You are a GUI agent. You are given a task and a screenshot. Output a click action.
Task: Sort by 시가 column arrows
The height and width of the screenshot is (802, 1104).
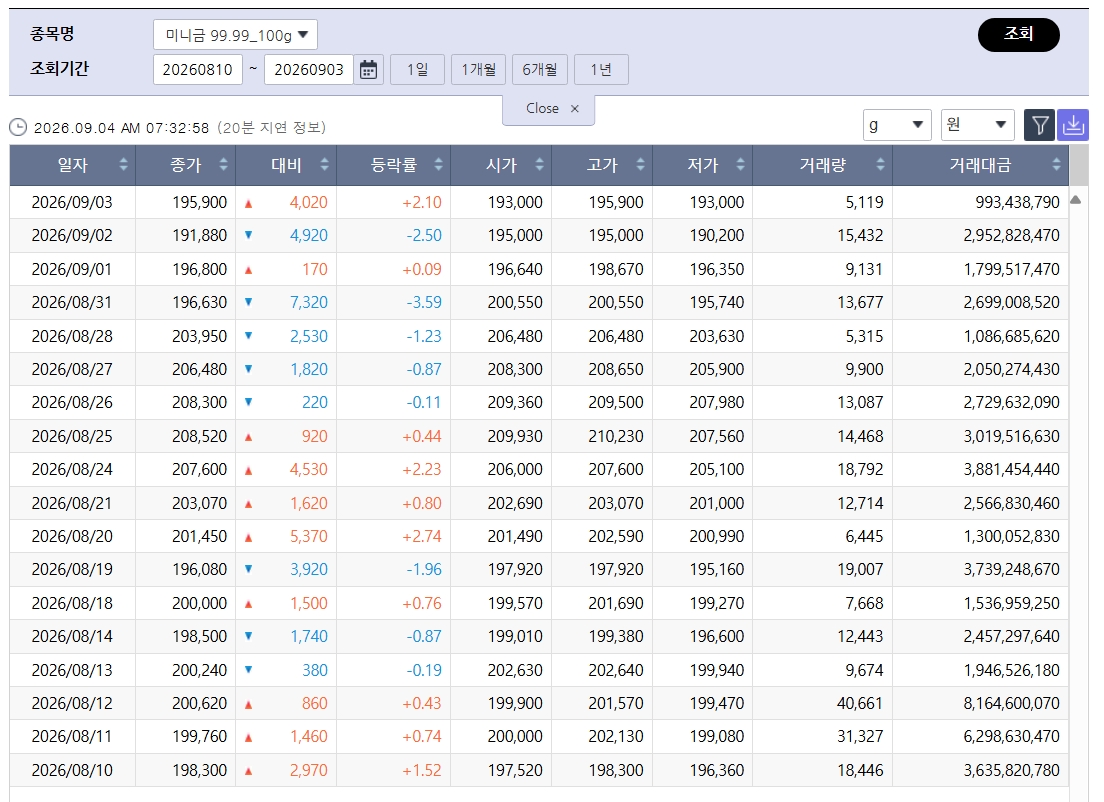point(539,165)
